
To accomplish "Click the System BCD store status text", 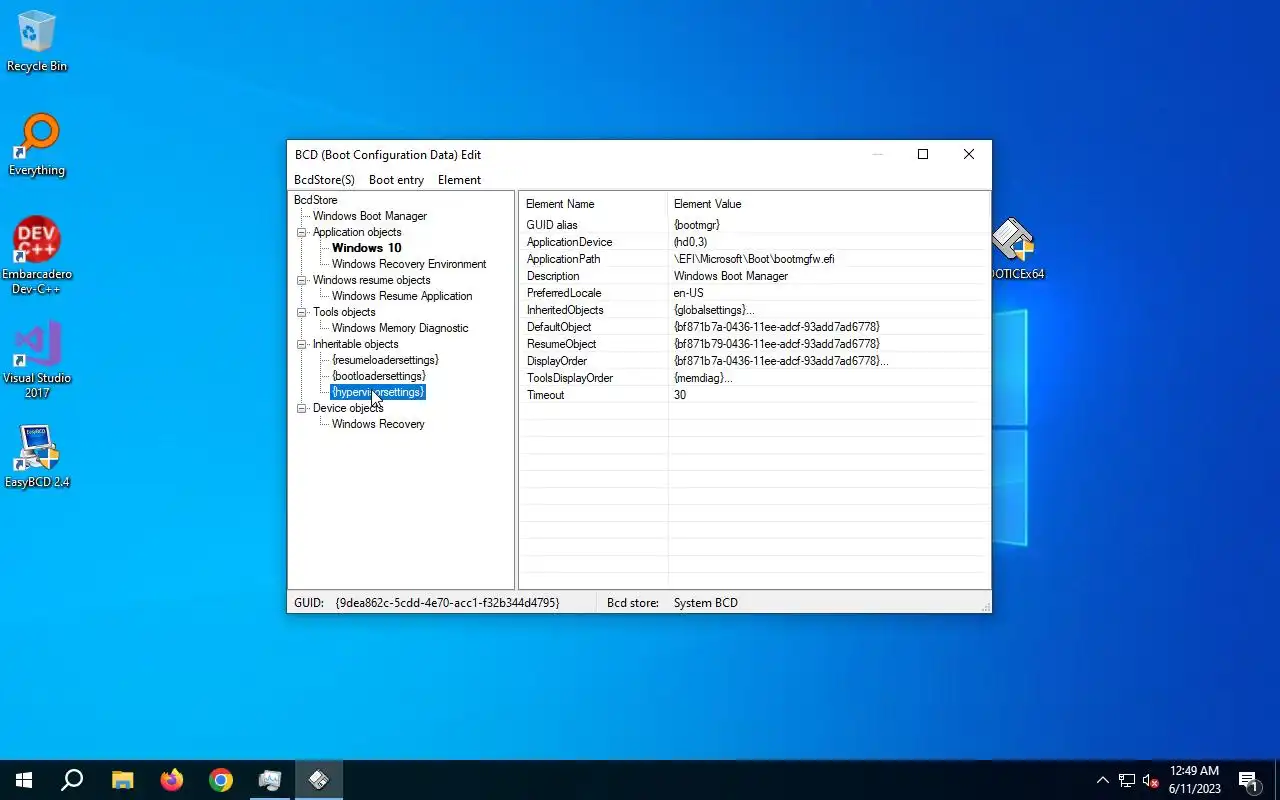I will (706, 603).
